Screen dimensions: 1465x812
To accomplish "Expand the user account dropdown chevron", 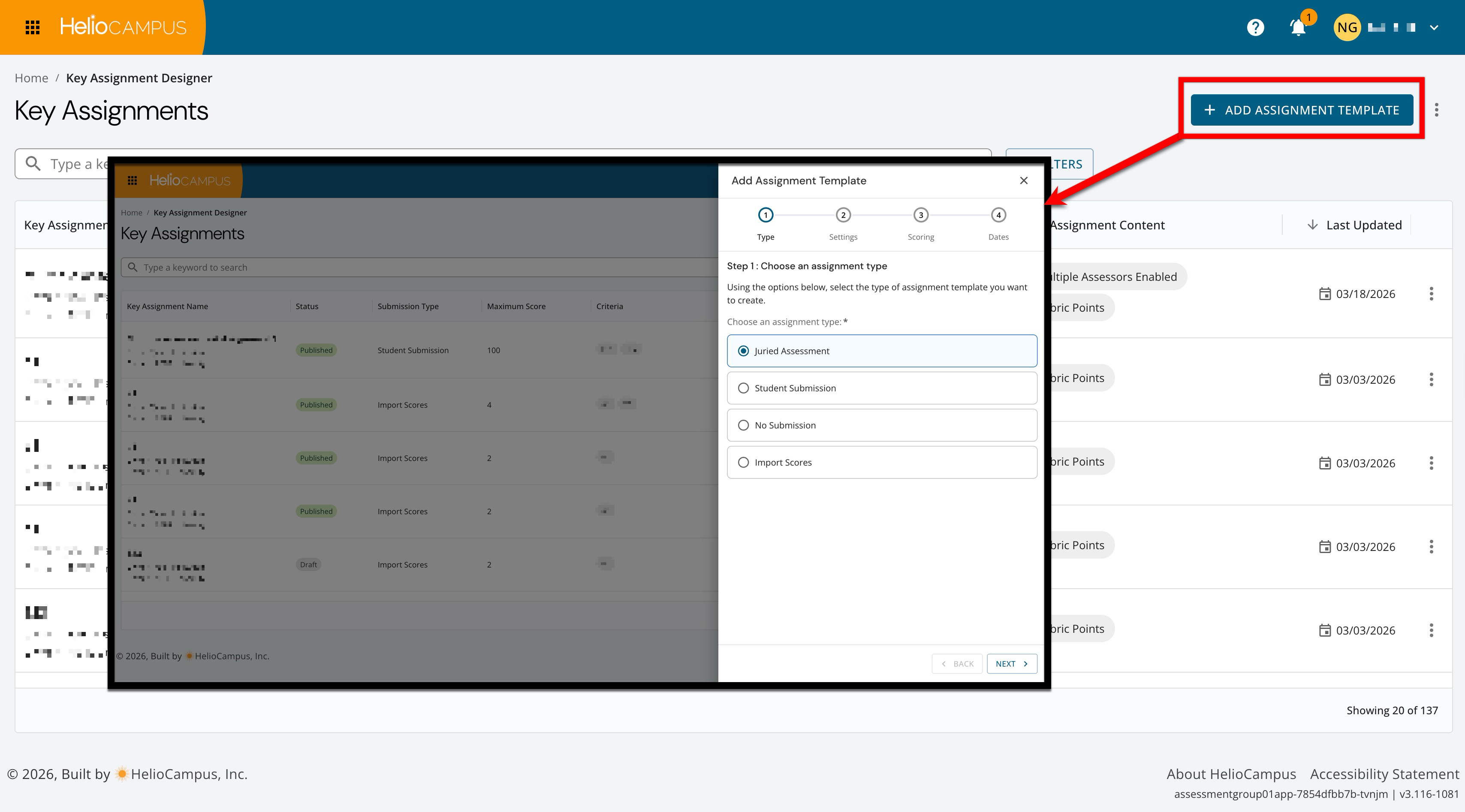I will click(x=1434, y=27).
